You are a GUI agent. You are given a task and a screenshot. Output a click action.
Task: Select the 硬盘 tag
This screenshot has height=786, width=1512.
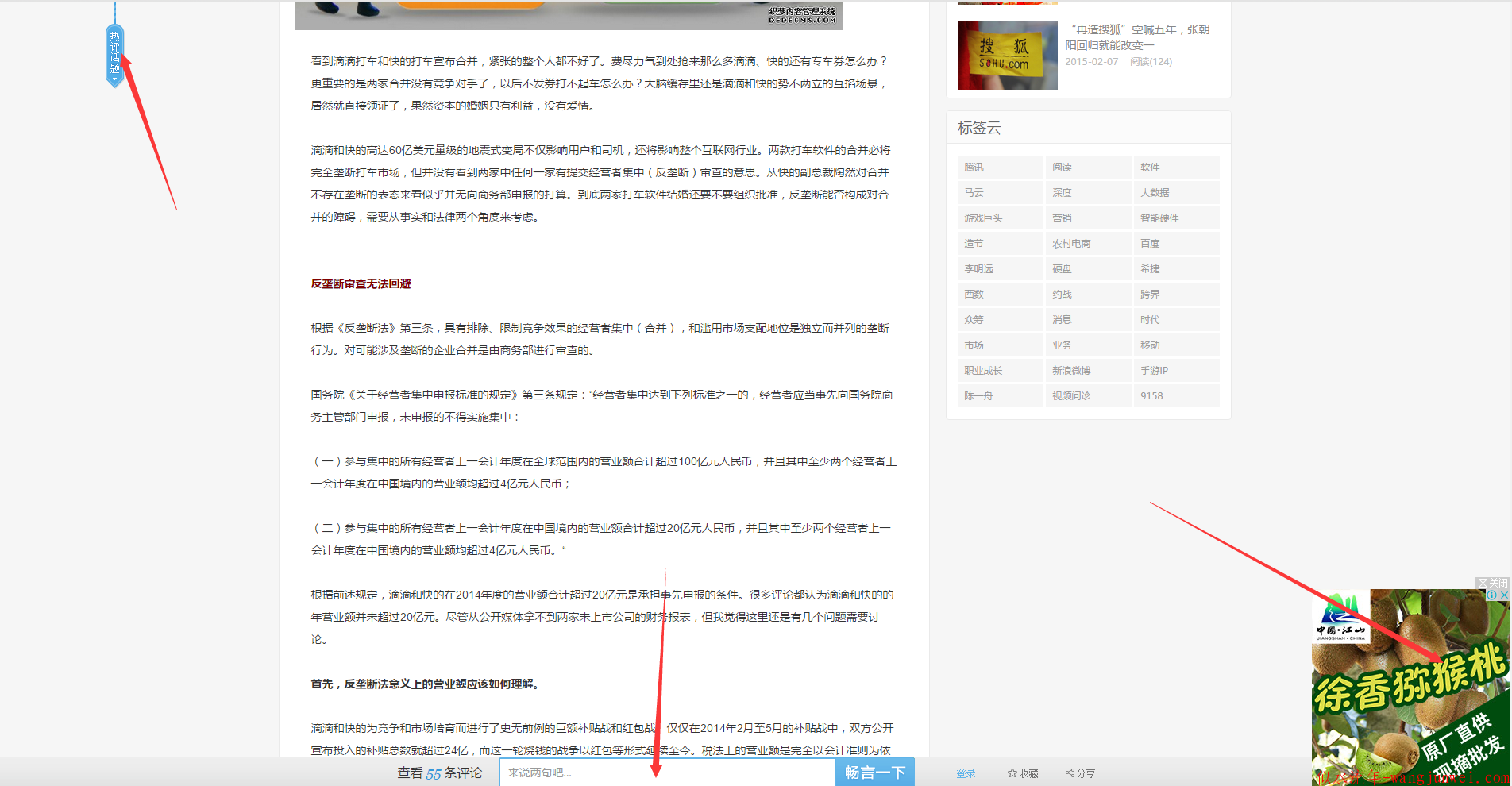[x=1089, y=268]
